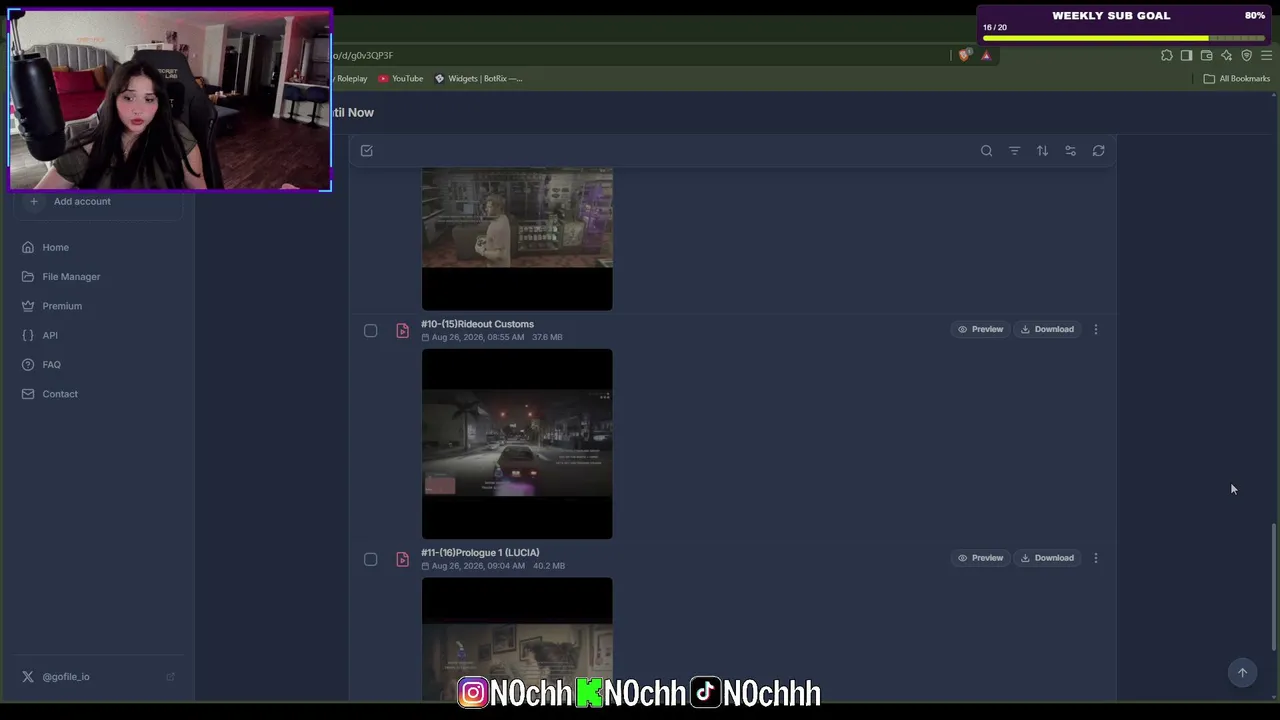The height and width of the screenshot is (720, 1280).
Task: Open Premium in the sidebar
Action: click(62, 306)
